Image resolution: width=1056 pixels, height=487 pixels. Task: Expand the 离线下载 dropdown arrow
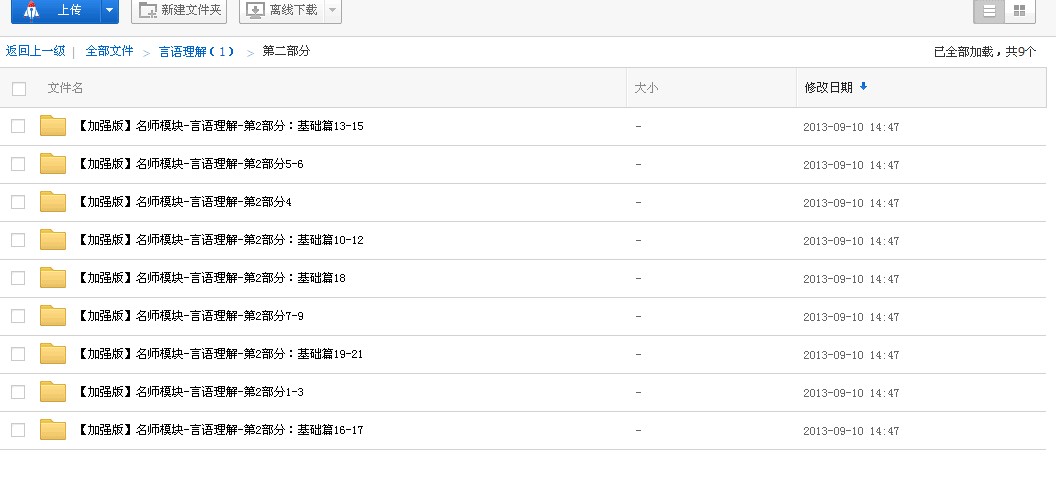pos(332,11)
